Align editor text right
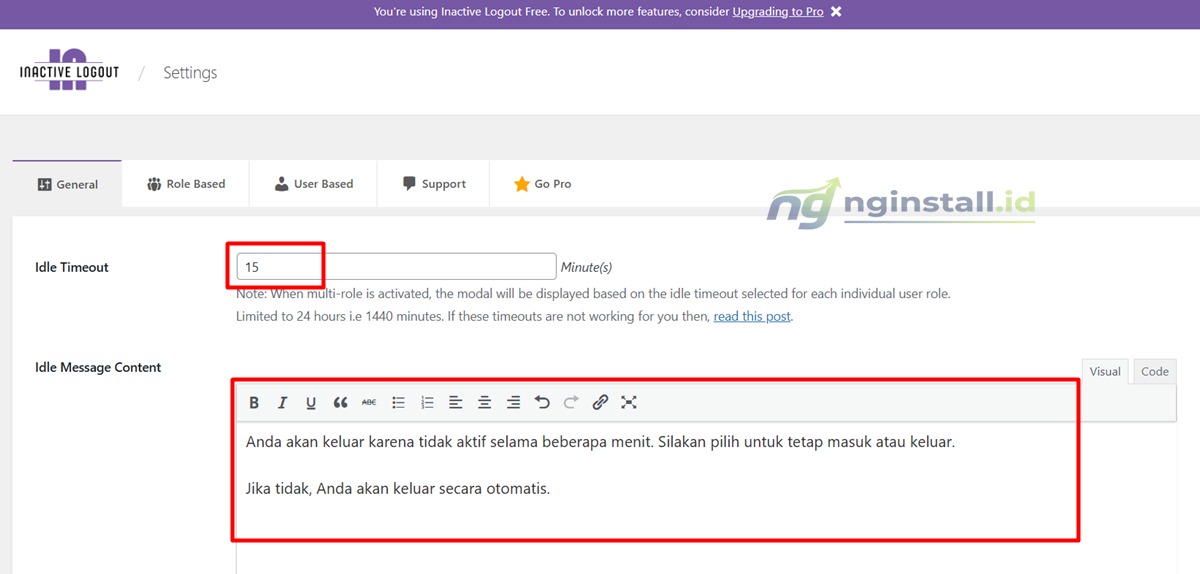This screenshot has width=1200, height=574. 513,402
